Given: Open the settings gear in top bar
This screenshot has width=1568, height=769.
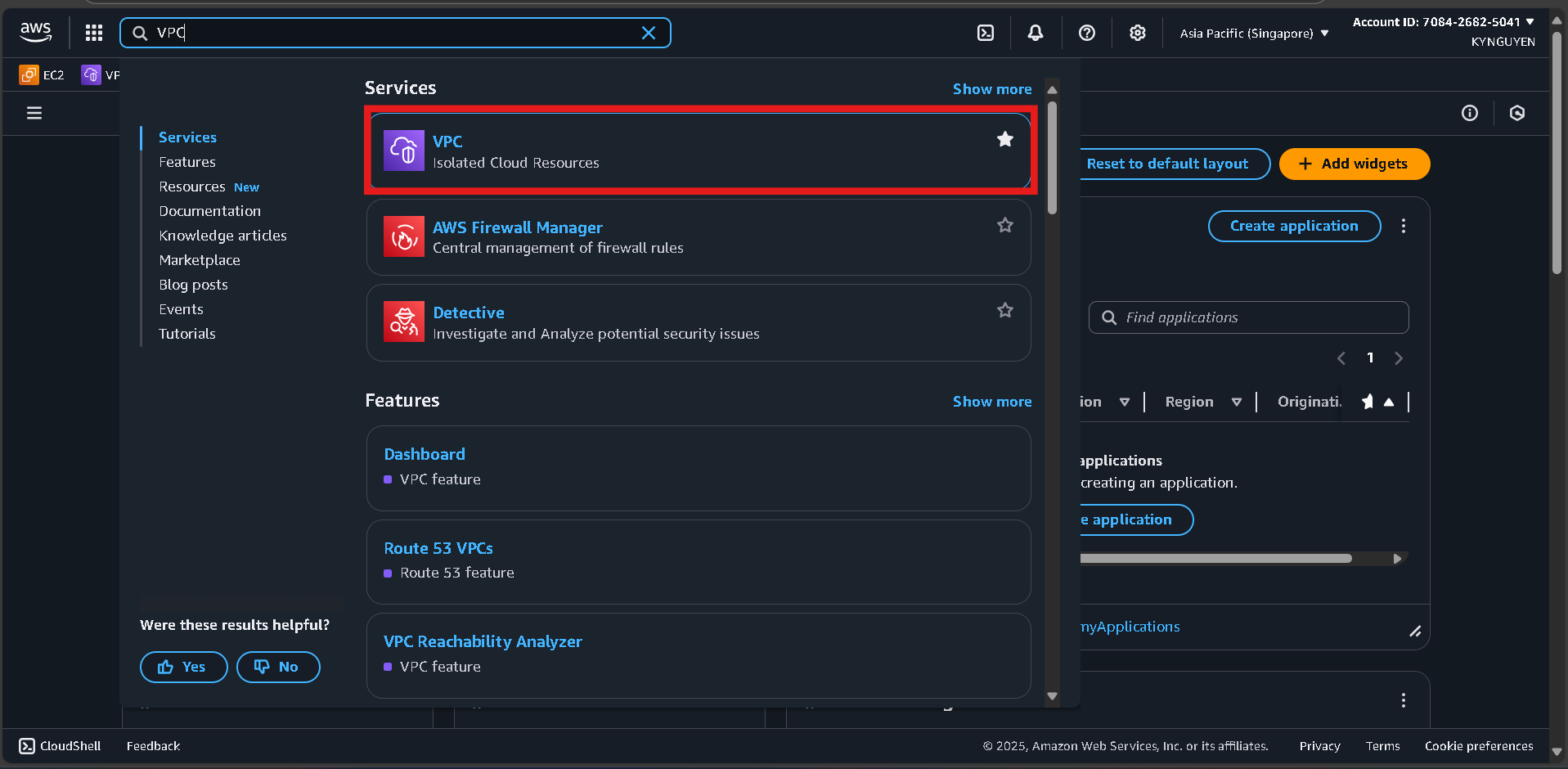Looking at the screenshot, I should click(1137, 33).
